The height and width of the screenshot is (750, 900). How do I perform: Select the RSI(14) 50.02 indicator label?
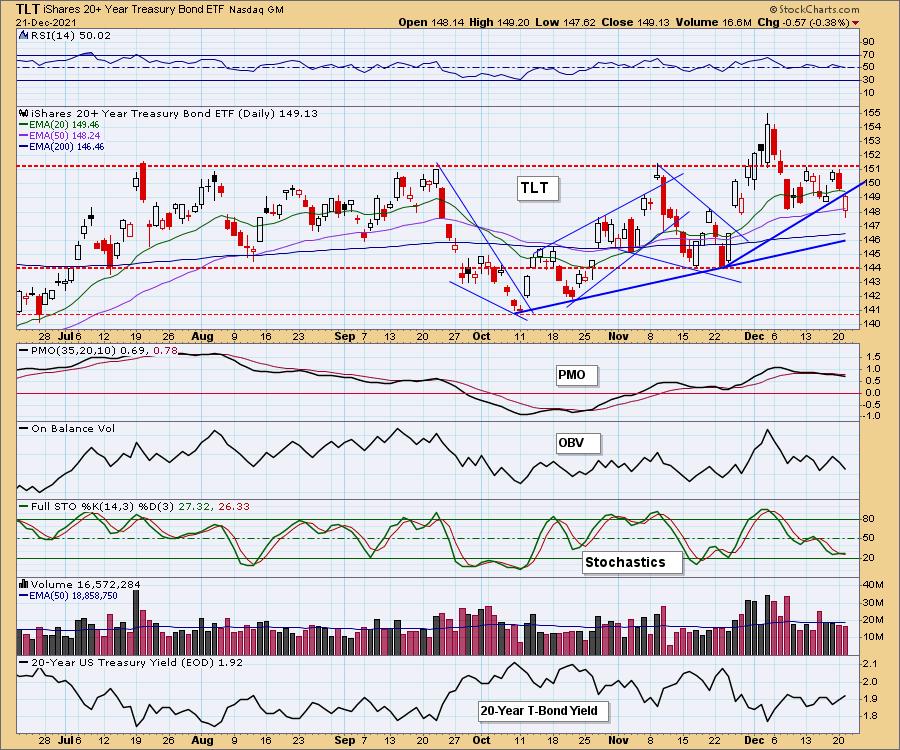click(71, 35)
